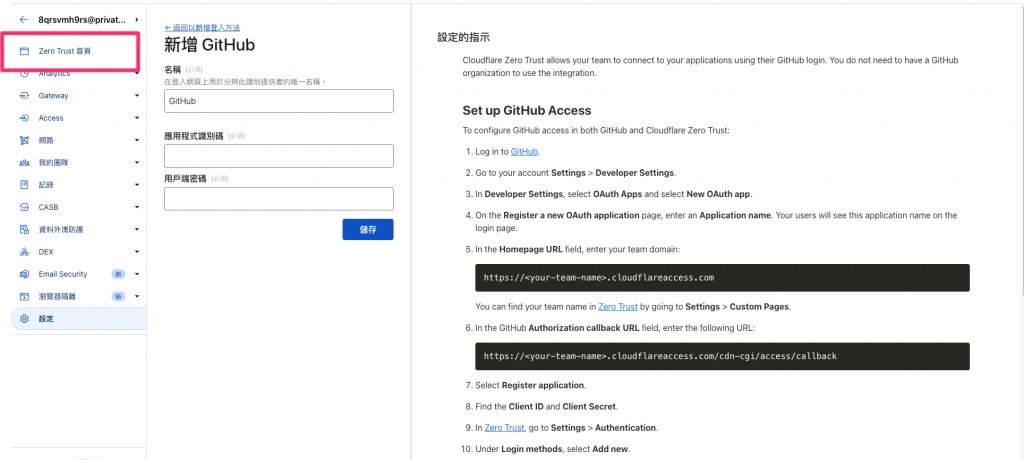
Task: Click the CASB sidebar icon
Action: point(24,207)
